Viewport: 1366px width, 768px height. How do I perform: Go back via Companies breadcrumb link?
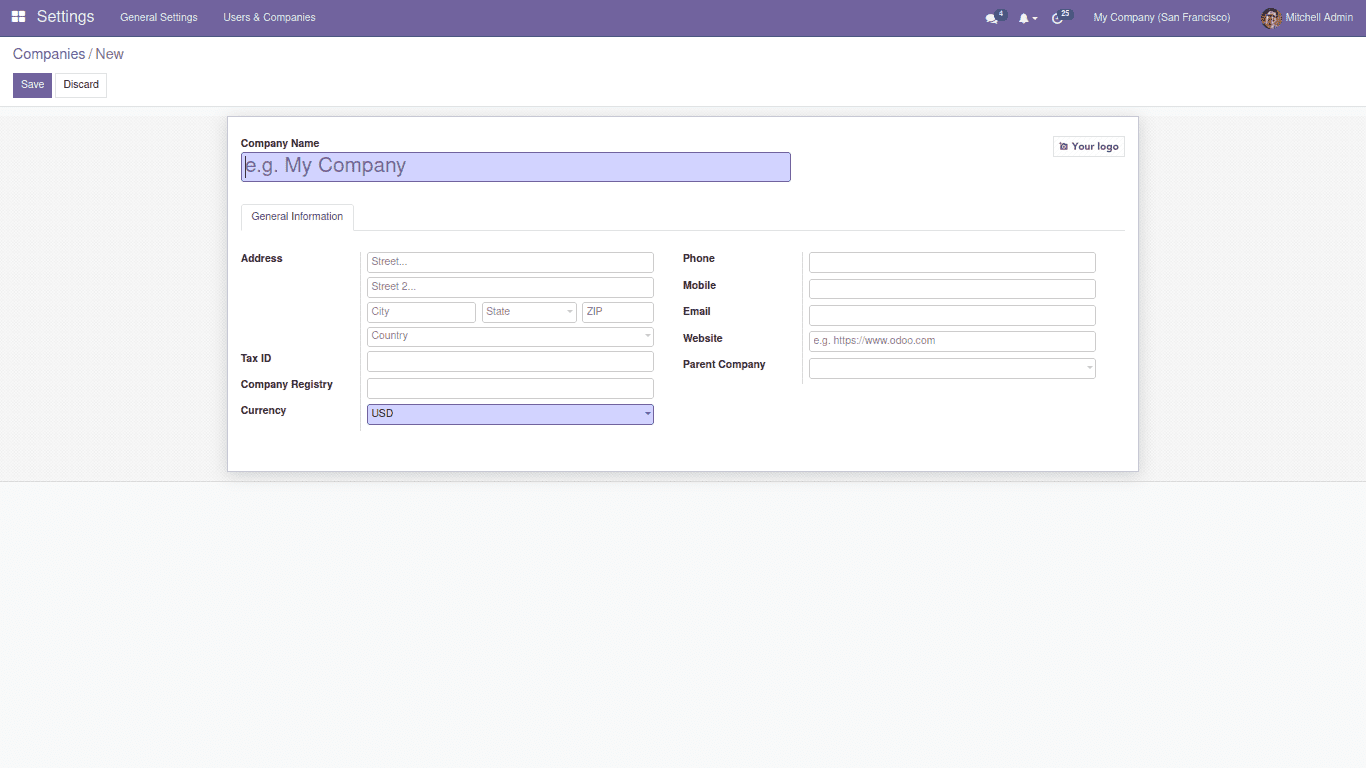coord(49,54)
